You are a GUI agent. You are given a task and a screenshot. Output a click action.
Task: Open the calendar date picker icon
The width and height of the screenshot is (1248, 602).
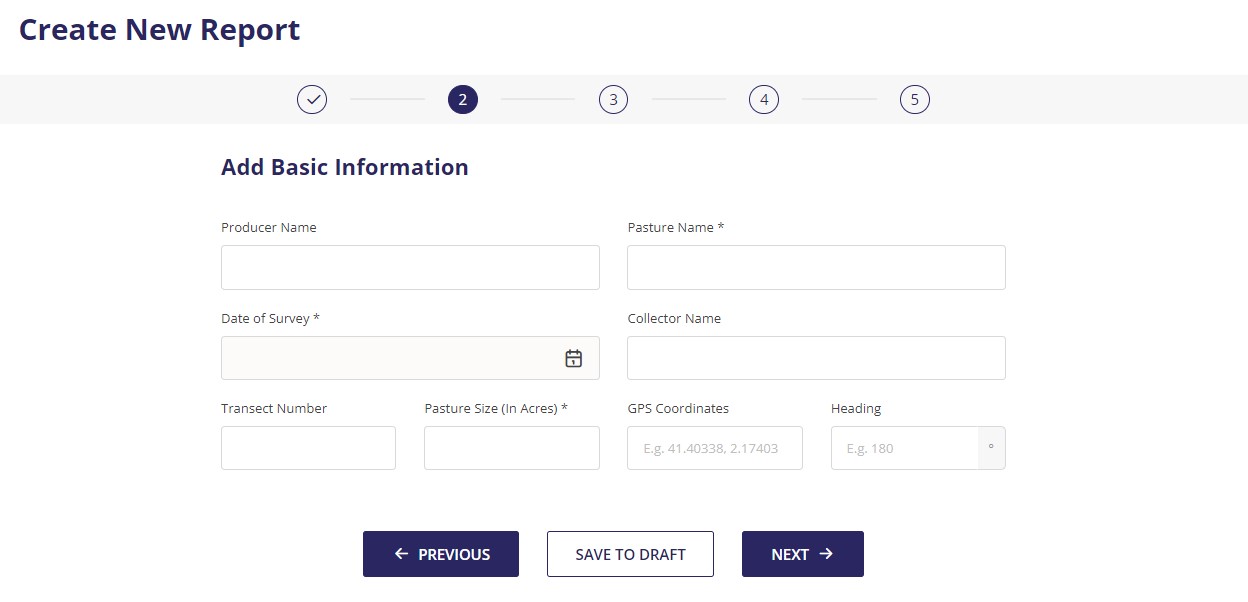(573, 358)
